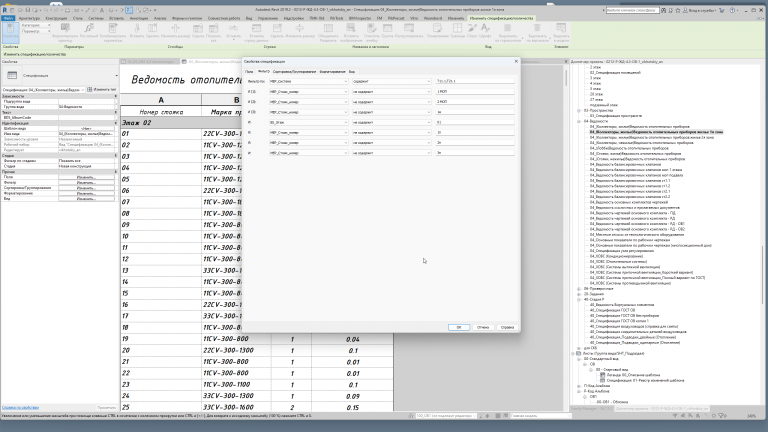The image size is (768, 432).
Task: Collapse the 03-Пространства tree node
Action: coord(579,110)
